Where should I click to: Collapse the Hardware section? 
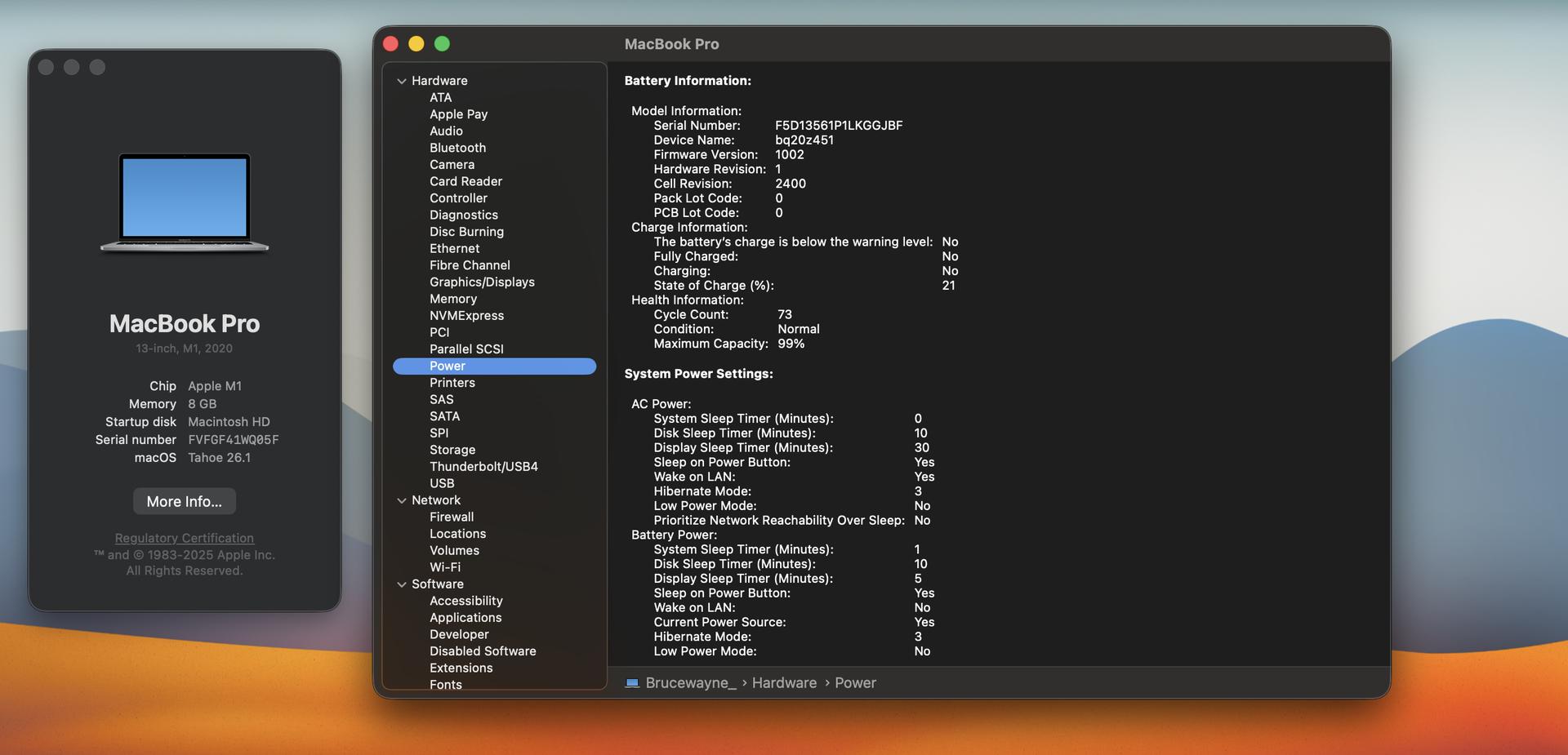pos(402,81)
